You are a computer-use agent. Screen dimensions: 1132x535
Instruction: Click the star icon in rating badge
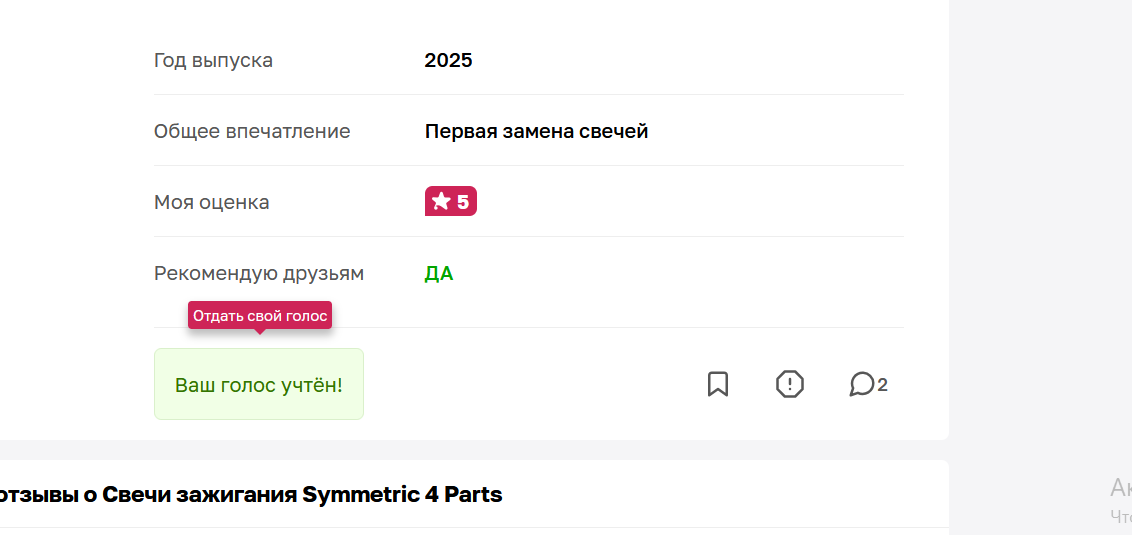(441, 201)
